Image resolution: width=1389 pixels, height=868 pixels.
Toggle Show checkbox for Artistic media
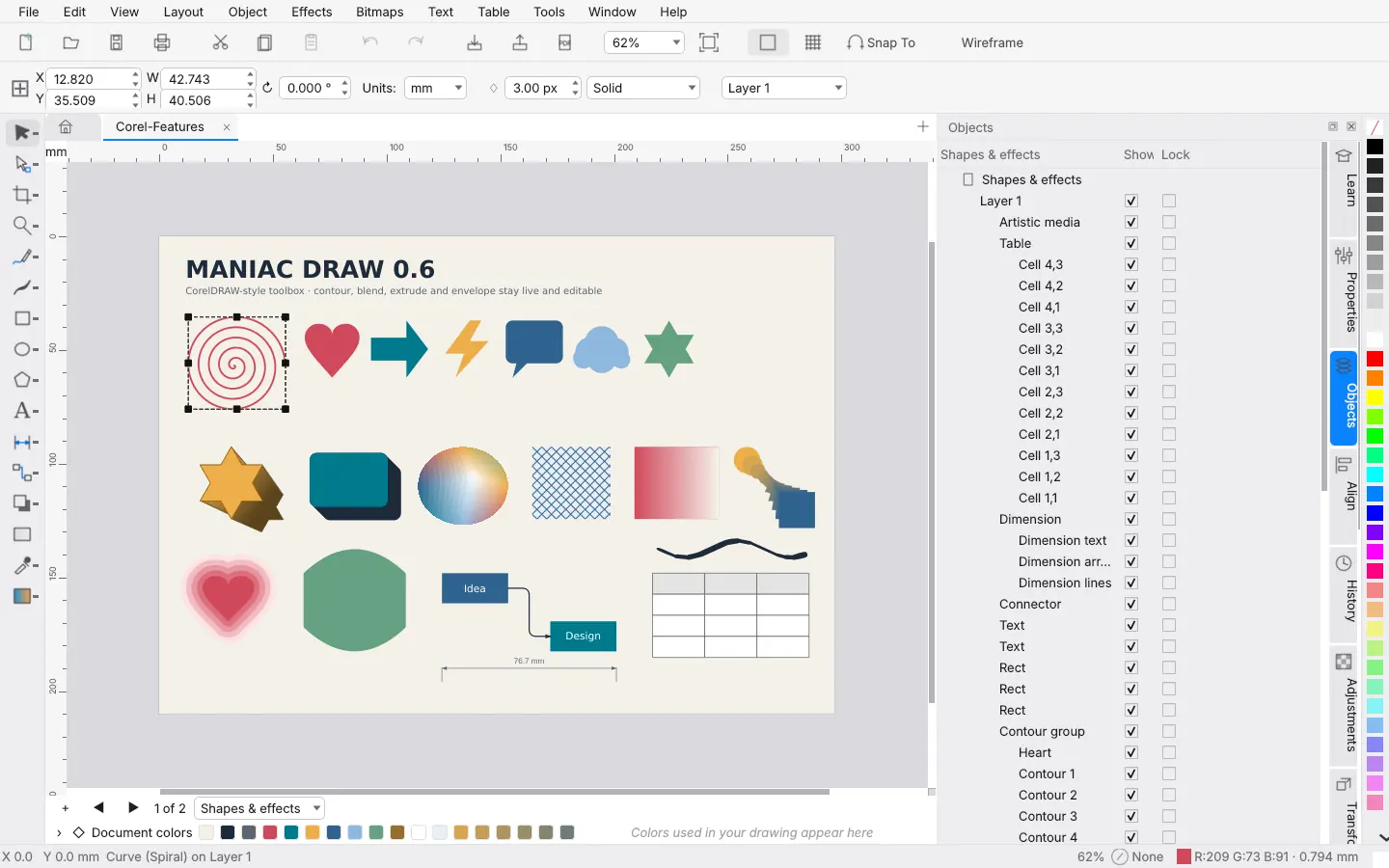click(1131, 222)
